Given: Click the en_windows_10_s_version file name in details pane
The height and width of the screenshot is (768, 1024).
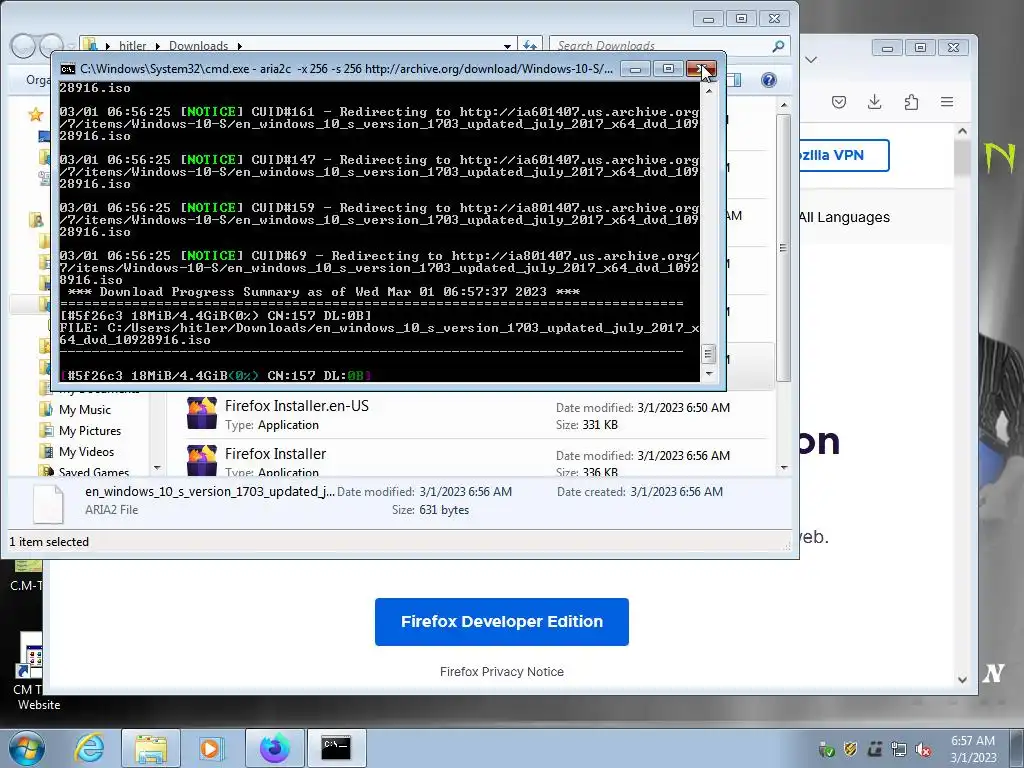Looking at the screenshot, I should pyautogui.click(x=210, y=491).
